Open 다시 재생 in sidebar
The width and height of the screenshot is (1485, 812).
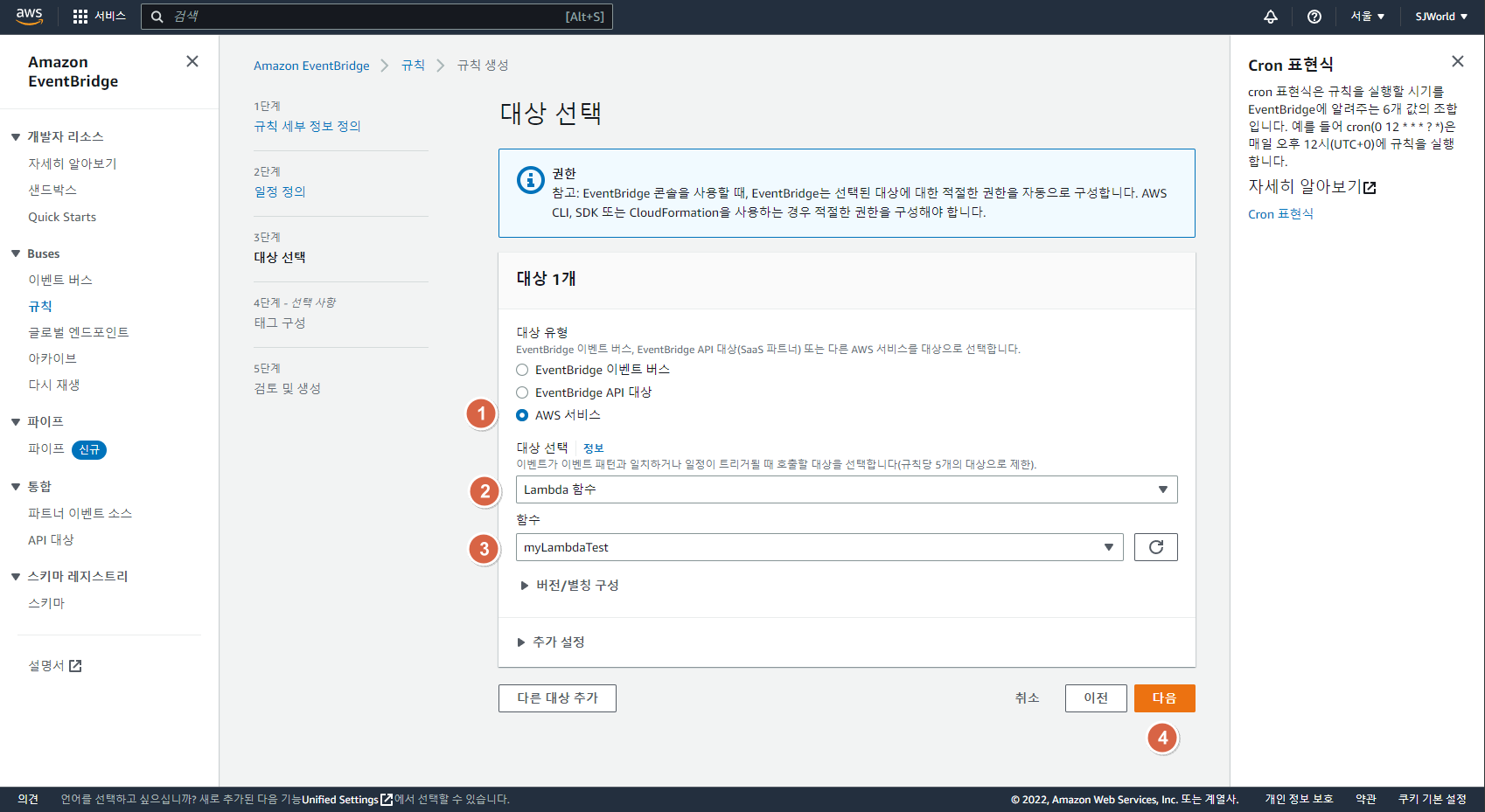pos(54,385)
